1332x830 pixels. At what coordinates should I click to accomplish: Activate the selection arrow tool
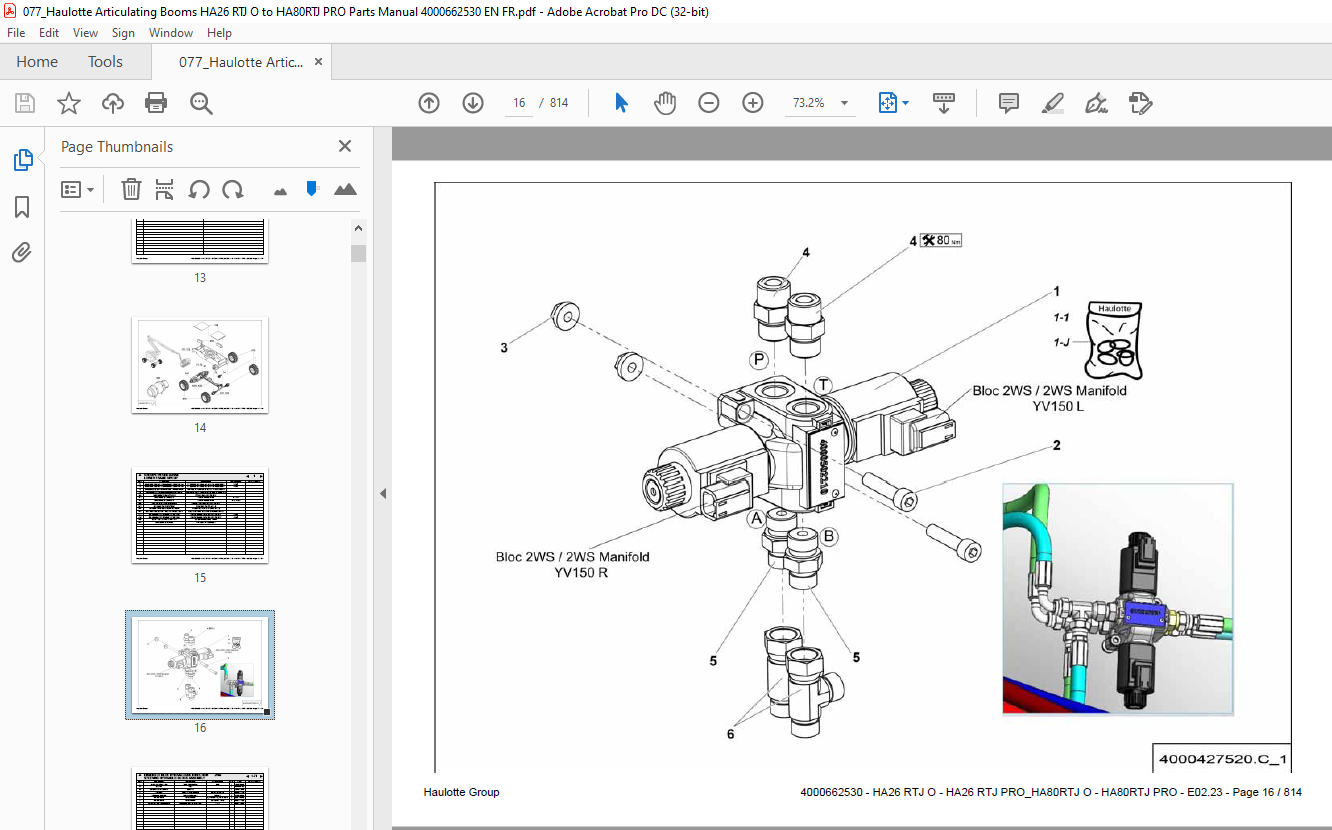(621, 103)
